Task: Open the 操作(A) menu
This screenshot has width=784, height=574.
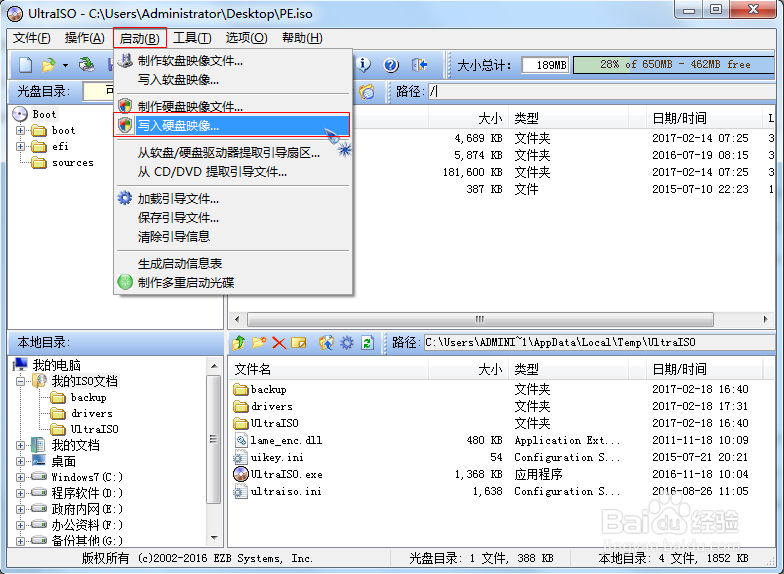Action: 84,38
